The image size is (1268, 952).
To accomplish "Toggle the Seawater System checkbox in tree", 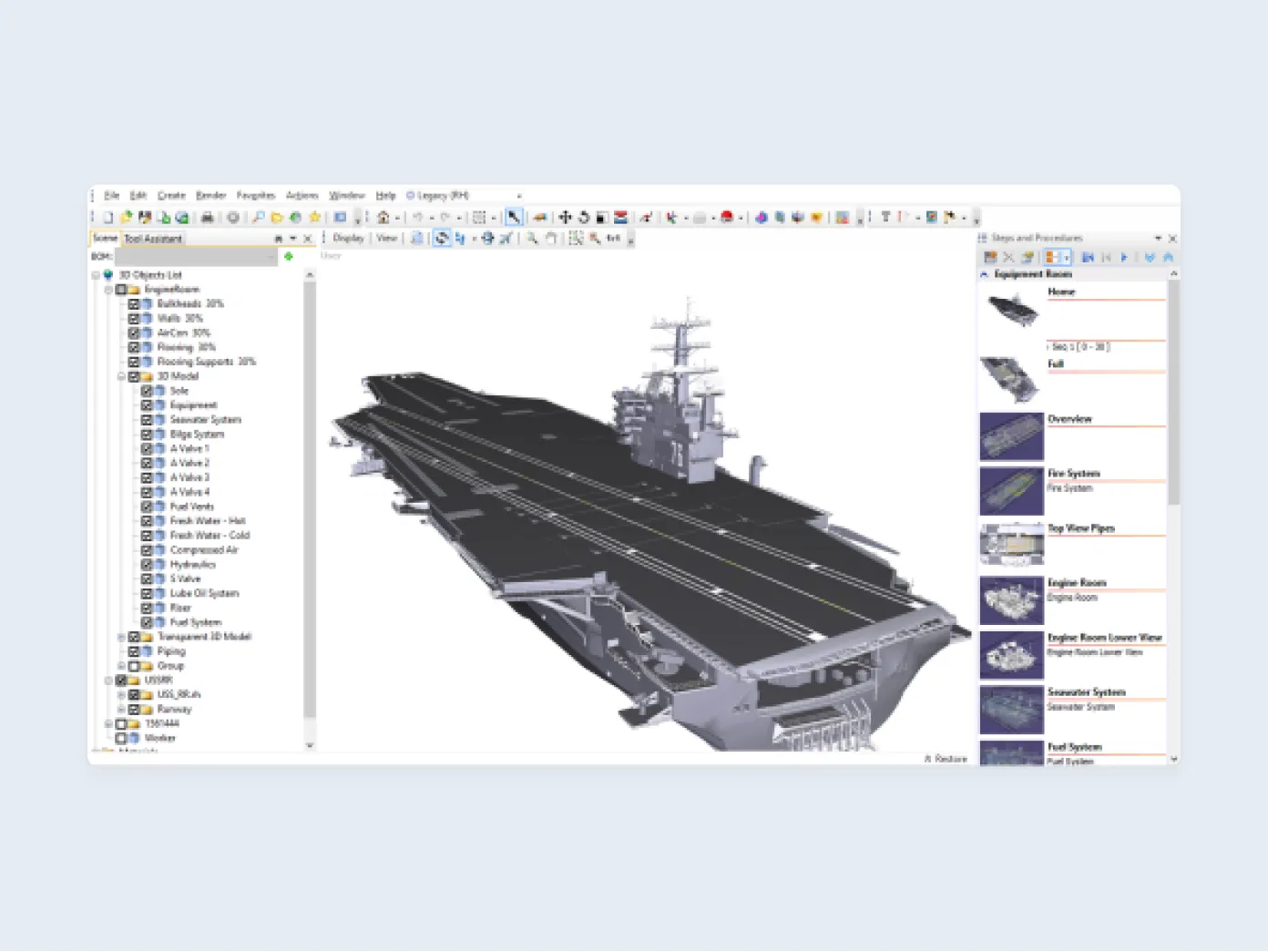I will point(147,420).
